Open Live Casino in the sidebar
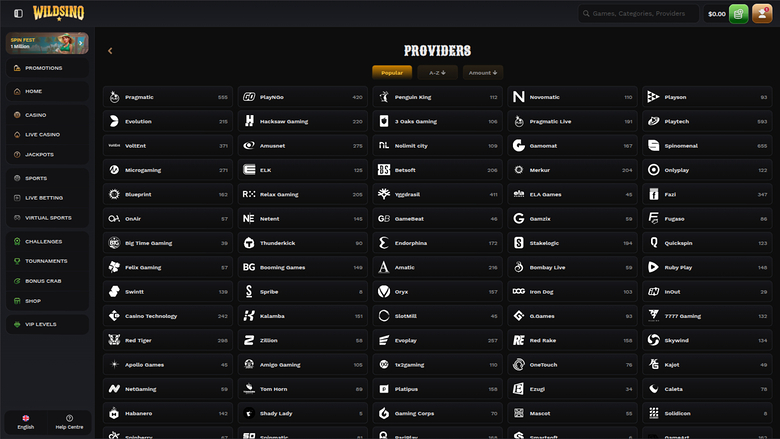 pos(43,134)
